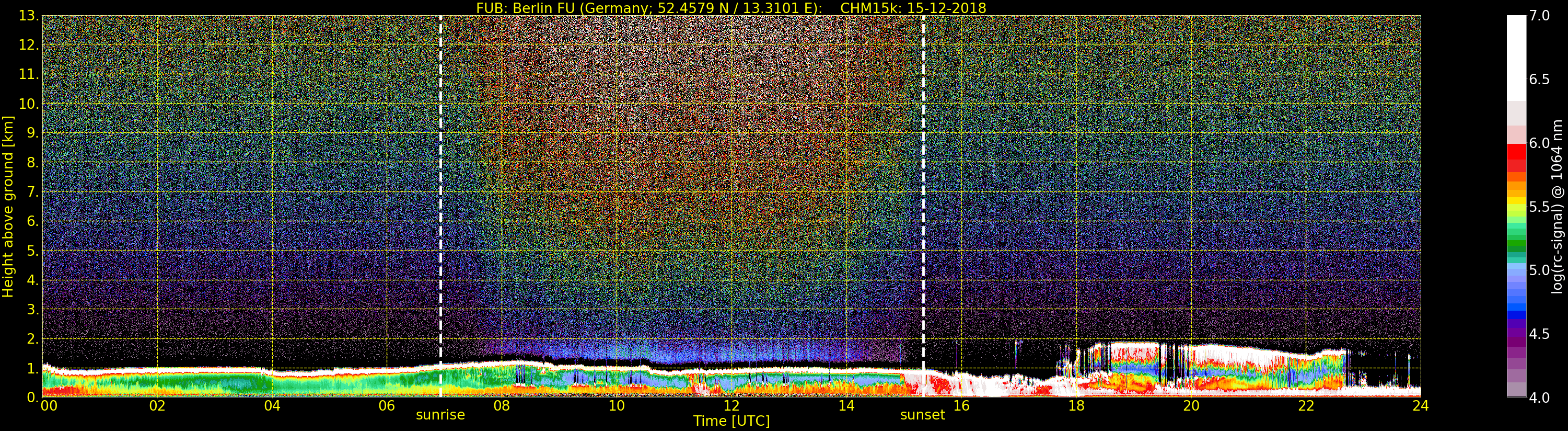The height and width of the screenshot is (431, 1568).
Task: Click the x-axis tick label '20'
Action: click(x=1191, y=406)
